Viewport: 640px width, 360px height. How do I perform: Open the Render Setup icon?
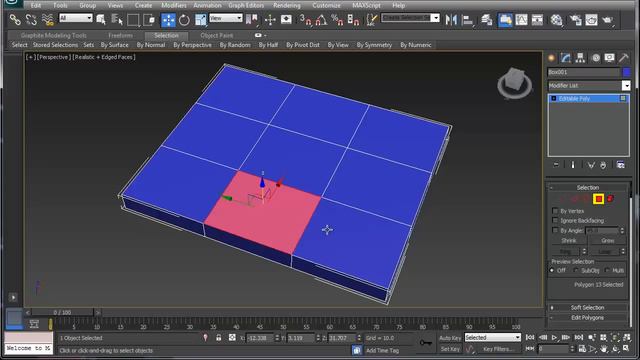tap(576, 20)
